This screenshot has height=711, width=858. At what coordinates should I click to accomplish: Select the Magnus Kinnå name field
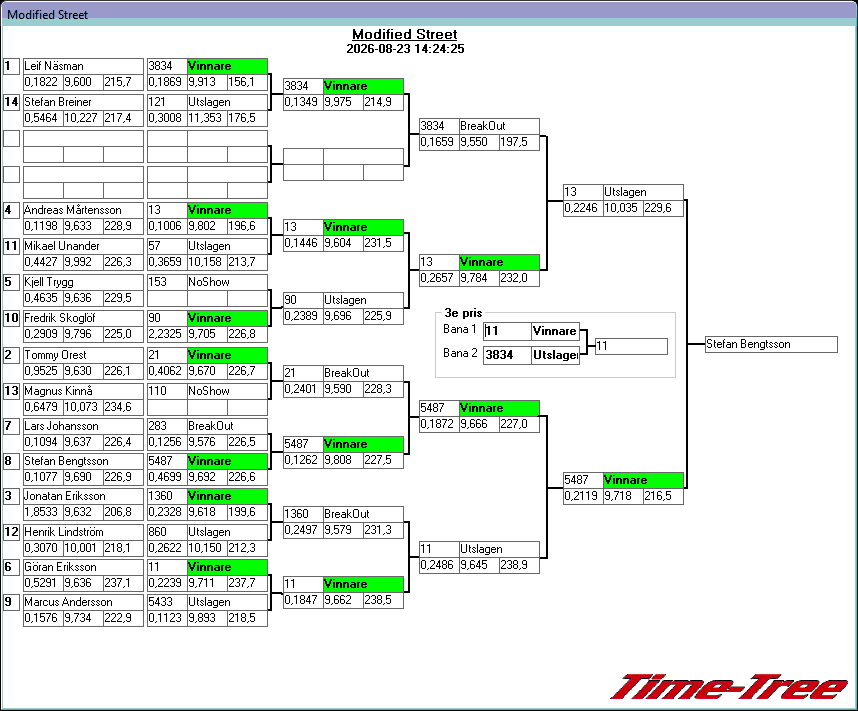tap(83, 391)
